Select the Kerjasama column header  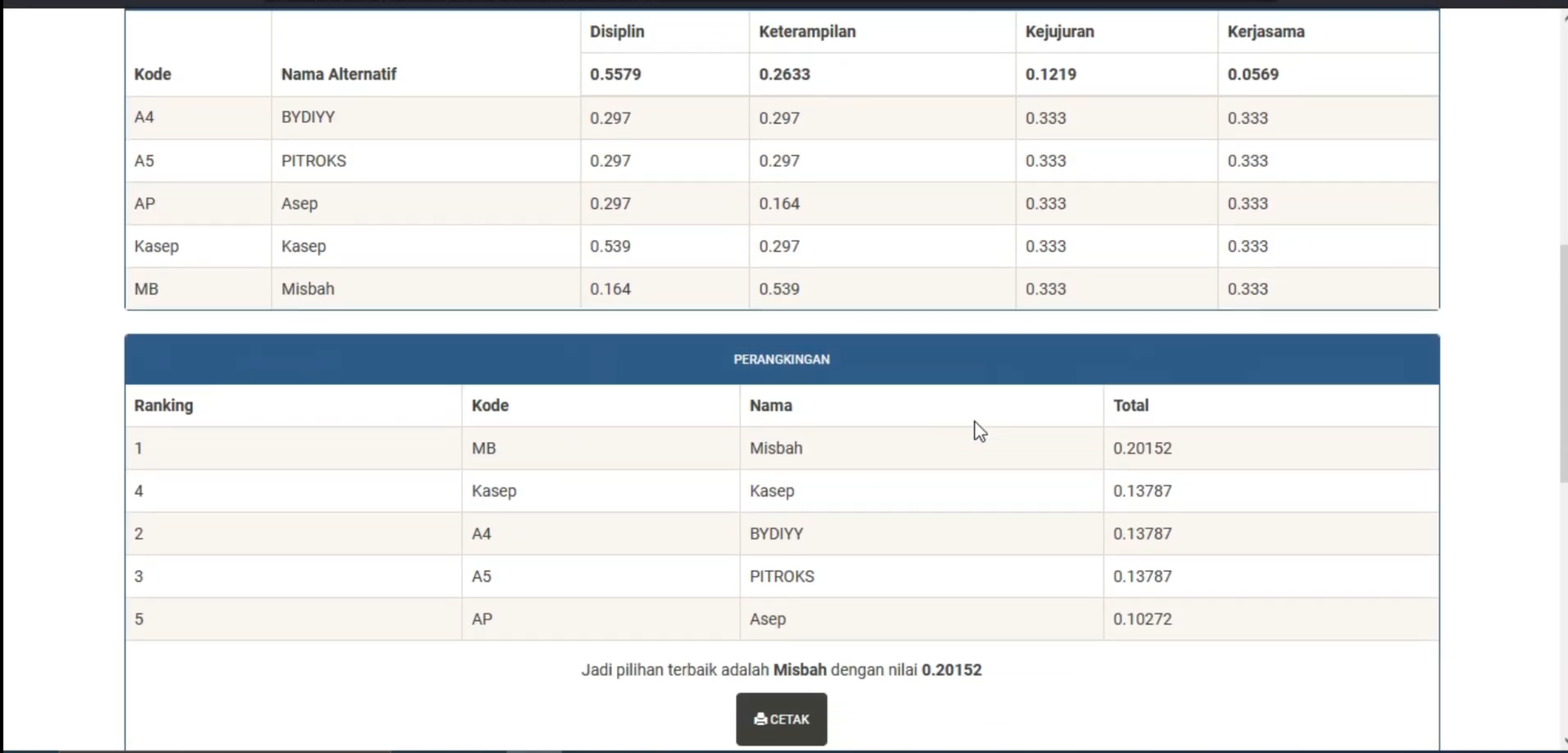[x=1265, y=31]
